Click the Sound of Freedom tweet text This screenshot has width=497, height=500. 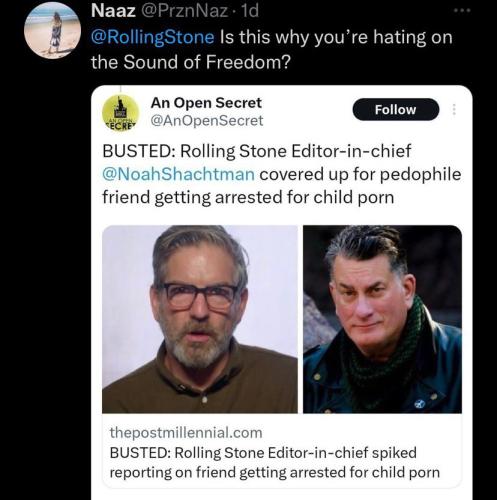pyautogui.click(x=272, y=49)
